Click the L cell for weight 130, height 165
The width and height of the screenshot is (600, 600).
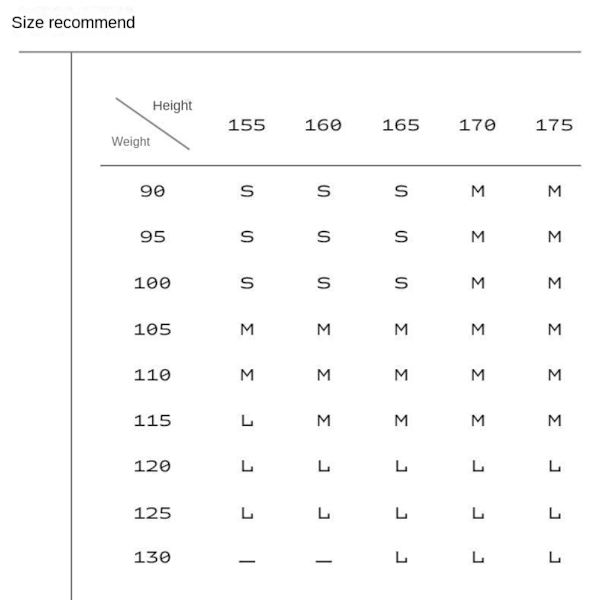click(x=401, y=558)
